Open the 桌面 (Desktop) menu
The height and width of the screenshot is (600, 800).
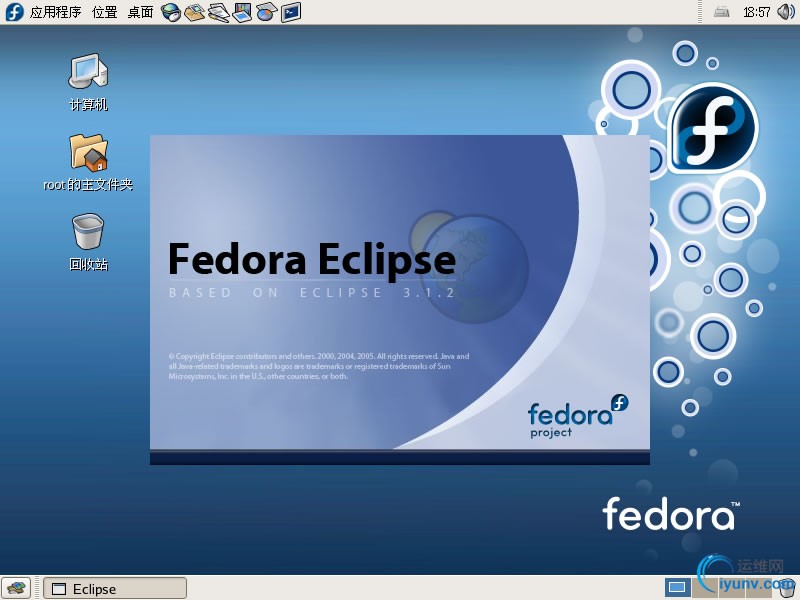(x=140, y=12)
